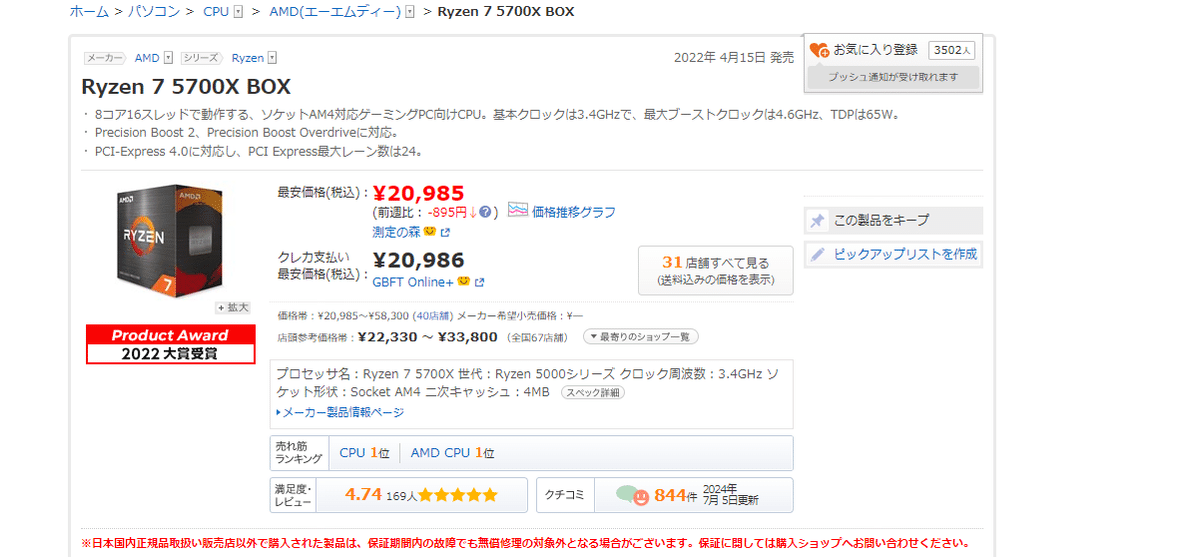The width and height of the screenshot is (1200, 557).
Task: Expand 最寄りのショップ一覧 list
Action: click(x=640, y=337)
